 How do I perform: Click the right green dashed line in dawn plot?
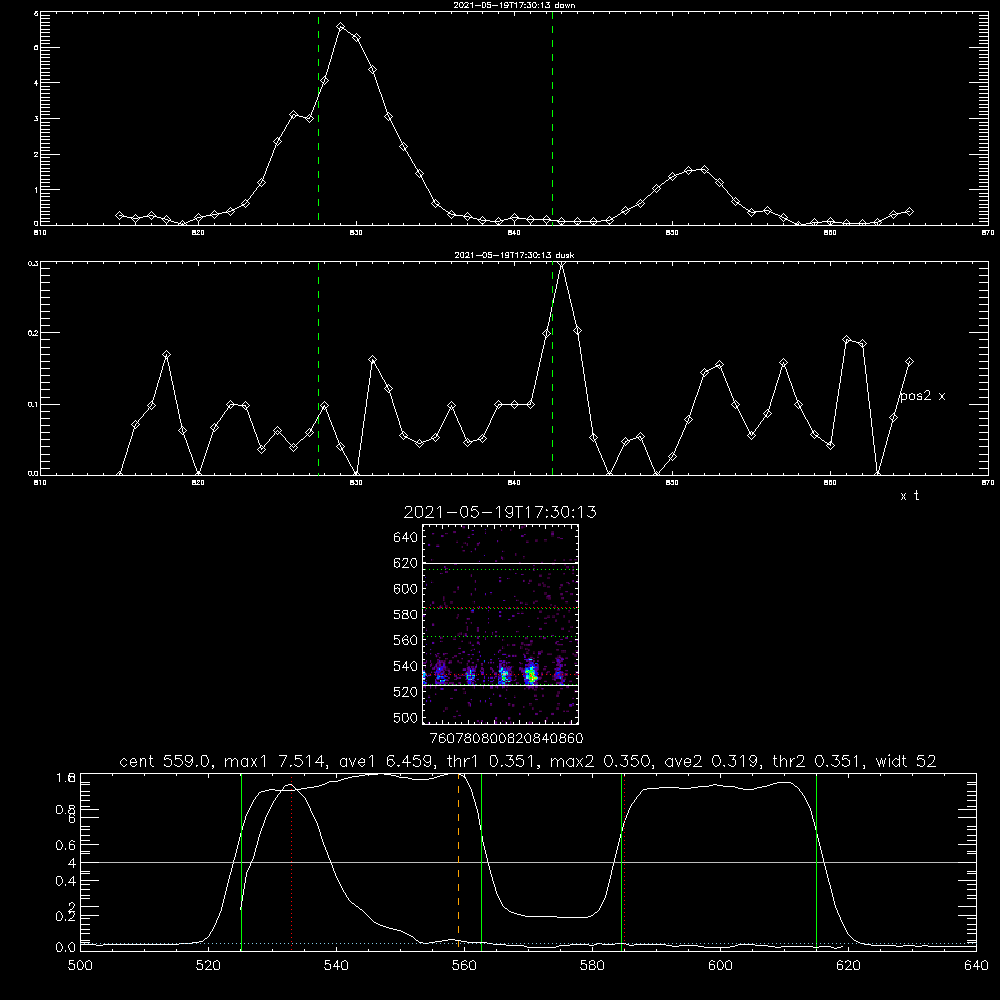click(x=552, y=118)
